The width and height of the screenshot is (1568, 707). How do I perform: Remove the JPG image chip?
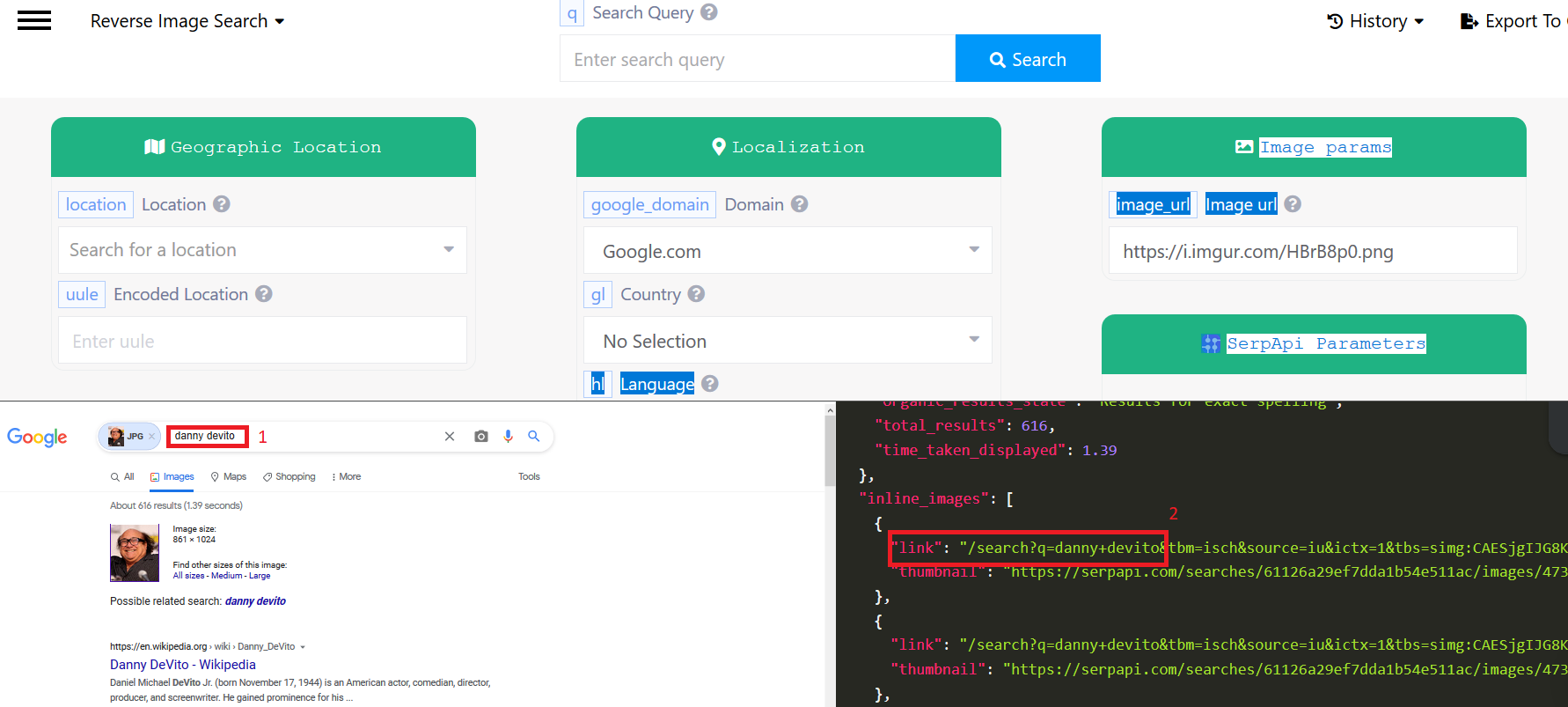click(x=151, y=436)
